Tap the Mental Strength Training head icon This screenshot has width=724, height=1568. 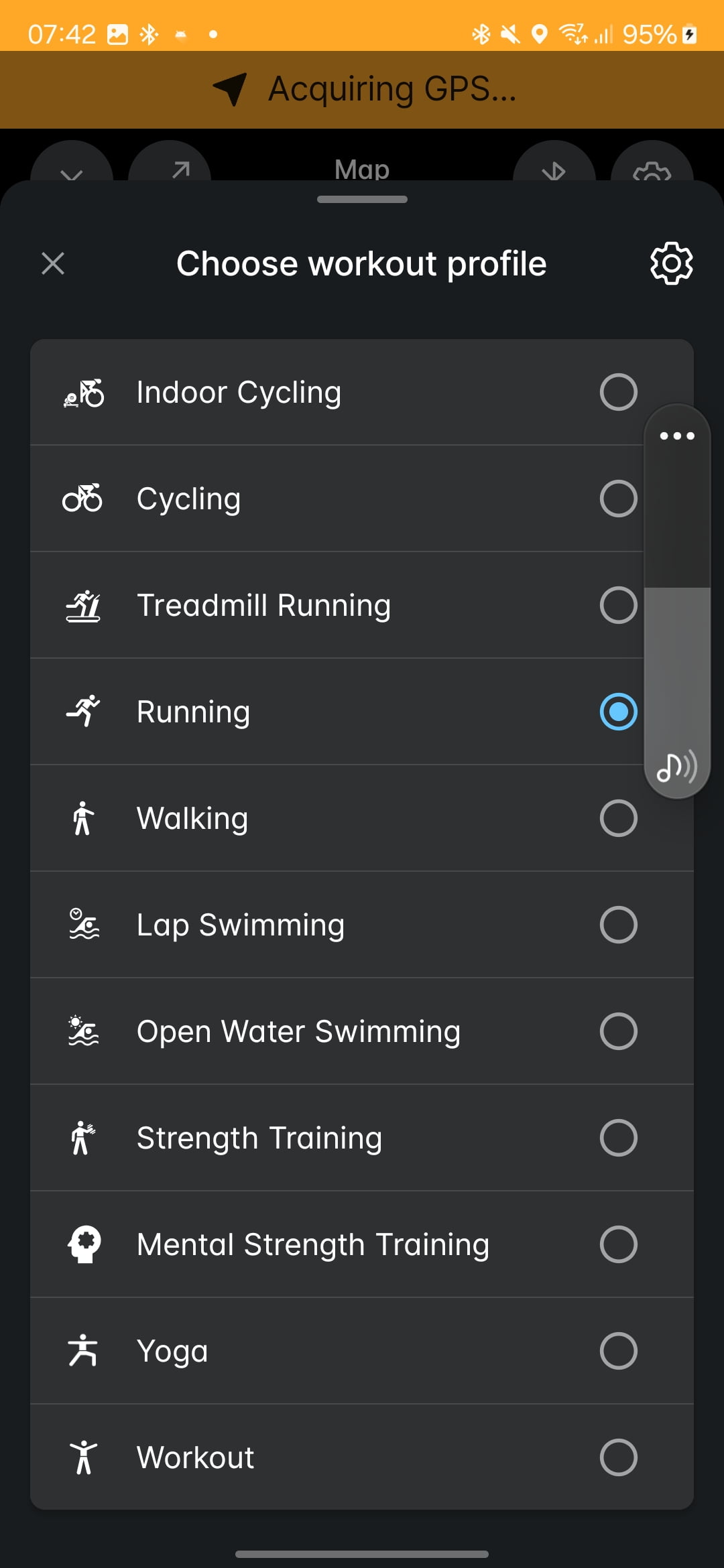coord(84,1244)
